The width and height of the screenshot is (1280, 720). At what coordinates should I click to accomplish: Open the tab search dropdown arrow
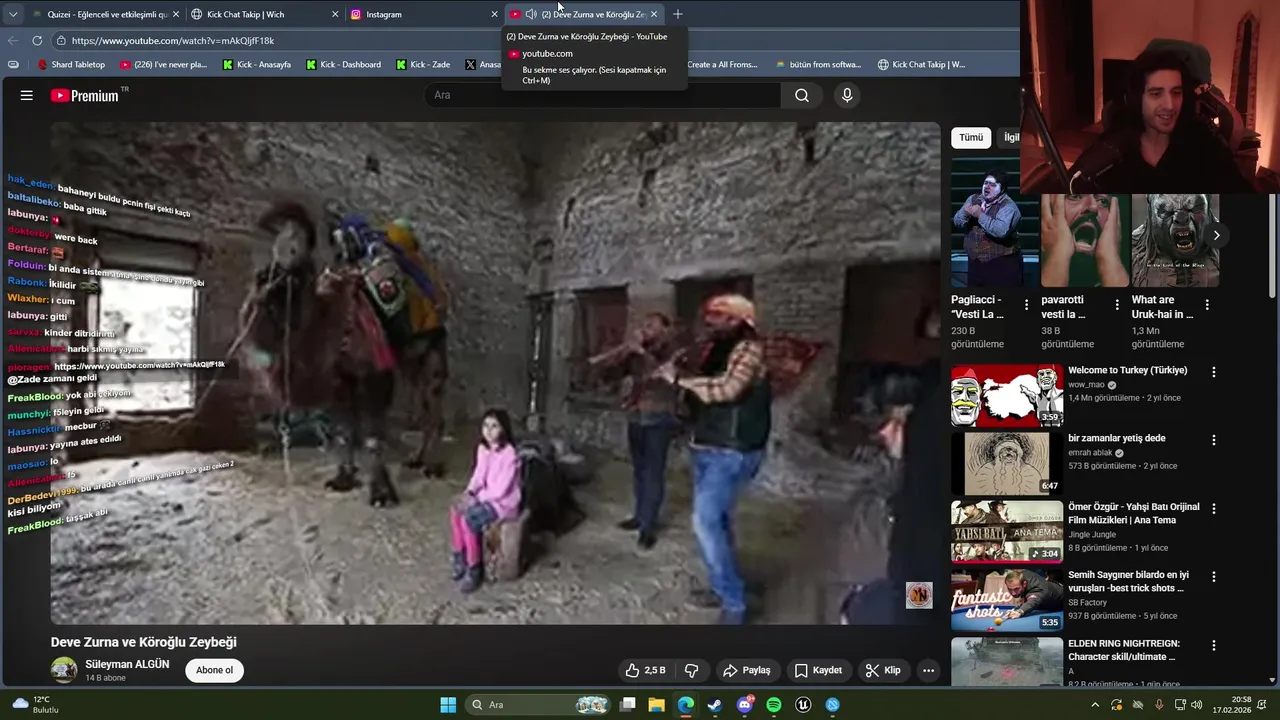13,14
